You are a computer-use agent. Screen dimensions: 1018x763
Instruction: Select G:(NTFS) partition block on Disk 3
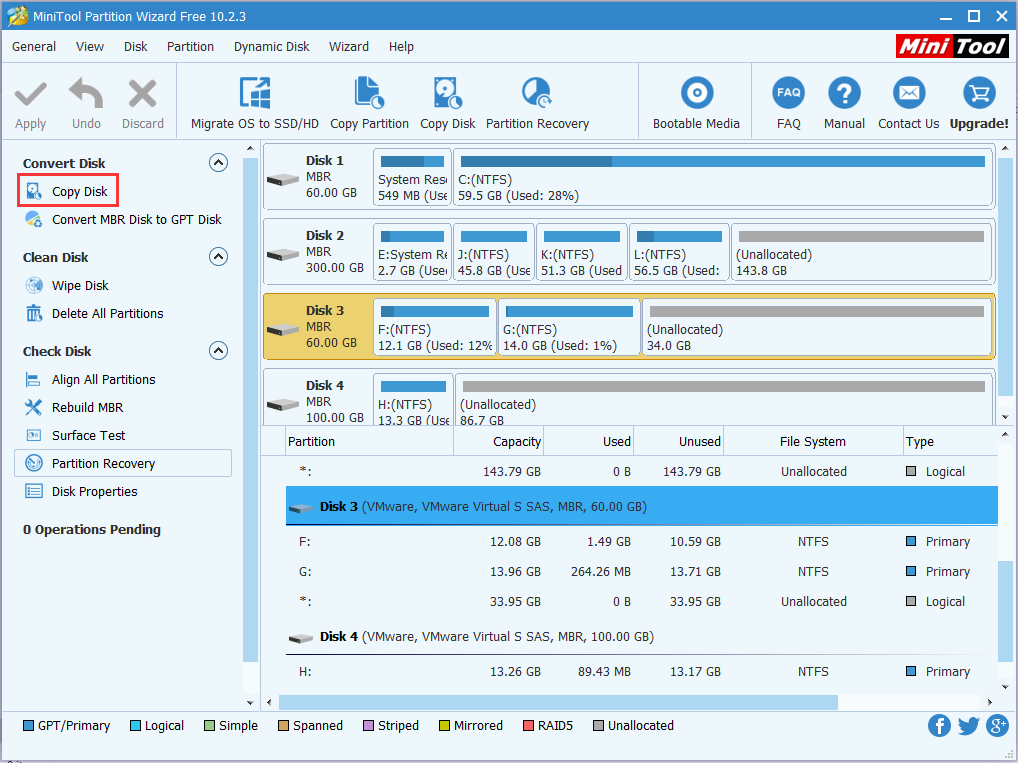(x=569, y=327)
